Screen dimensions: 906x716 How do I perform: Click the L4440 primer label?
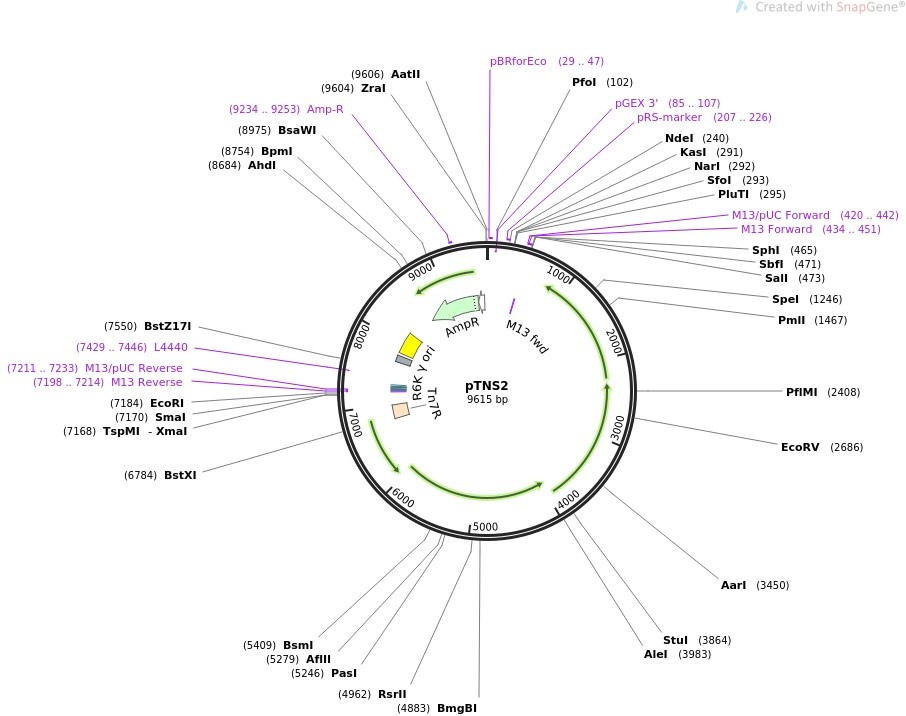pos(170,347)
